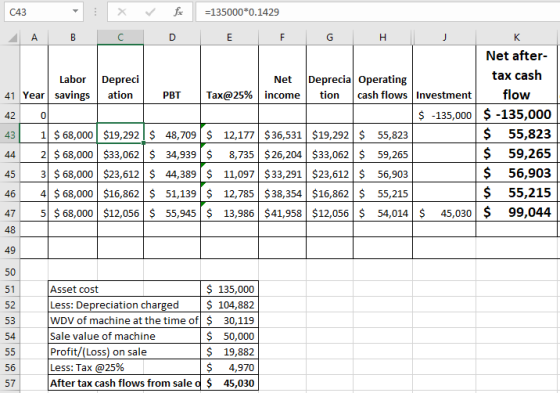
Task: Select column A header
Action: 34,37
